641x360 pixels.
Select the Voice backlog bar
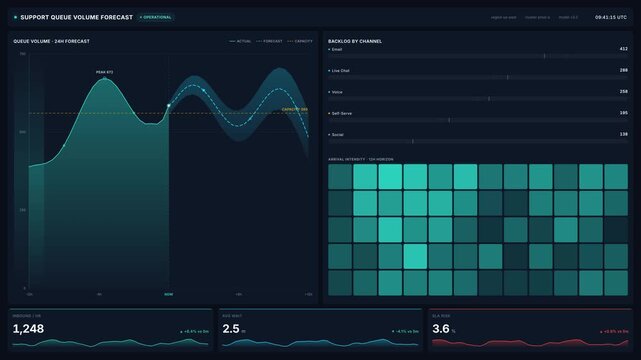477,98
